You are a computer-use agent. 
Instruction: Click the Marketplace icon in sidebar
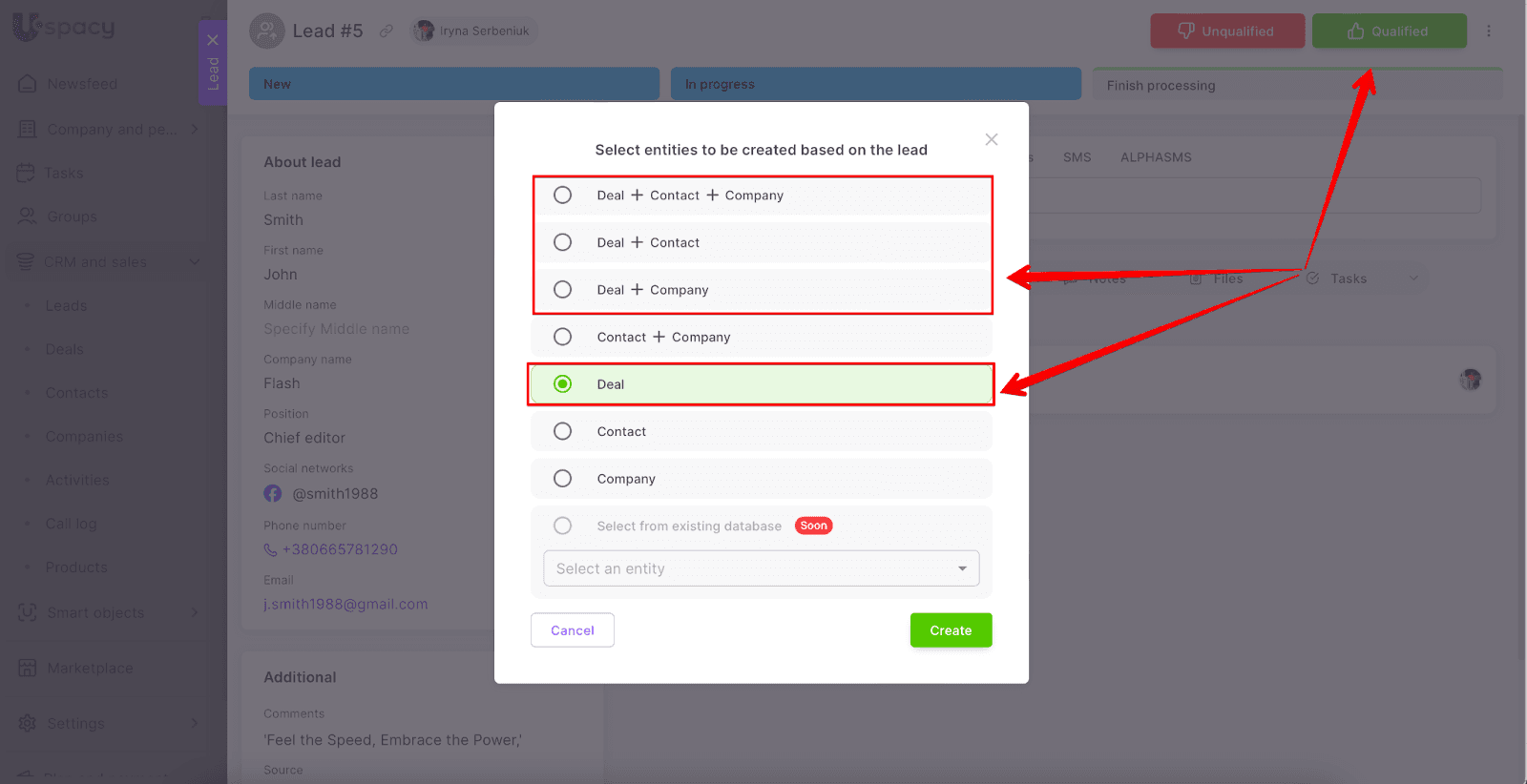(28, 668)
